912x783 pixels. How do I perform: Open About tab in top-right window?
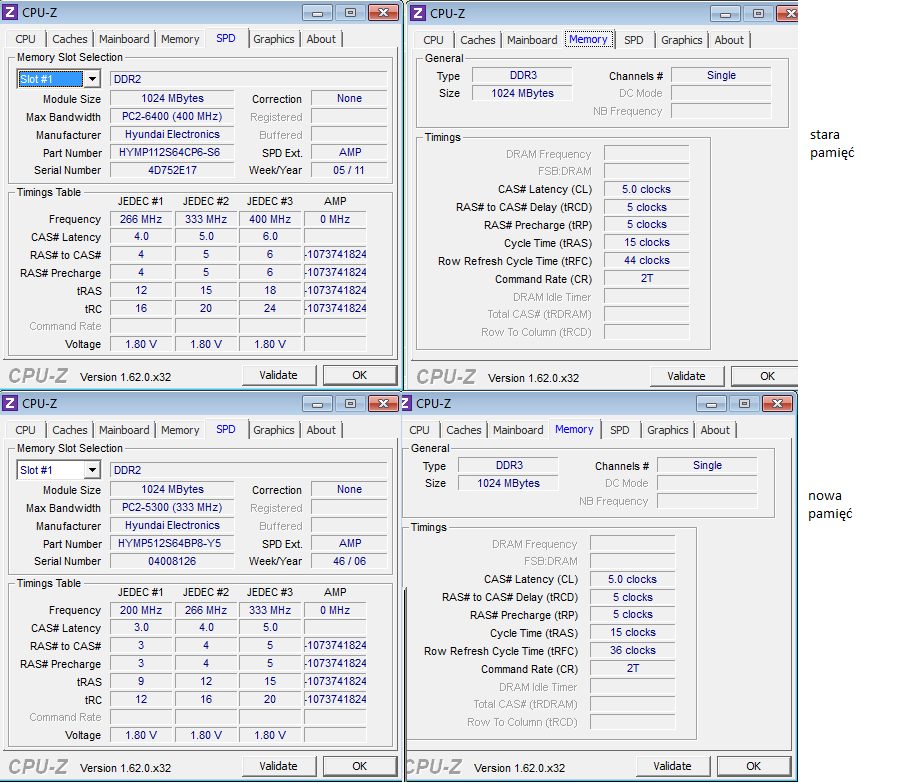click(x=729, y=40)
